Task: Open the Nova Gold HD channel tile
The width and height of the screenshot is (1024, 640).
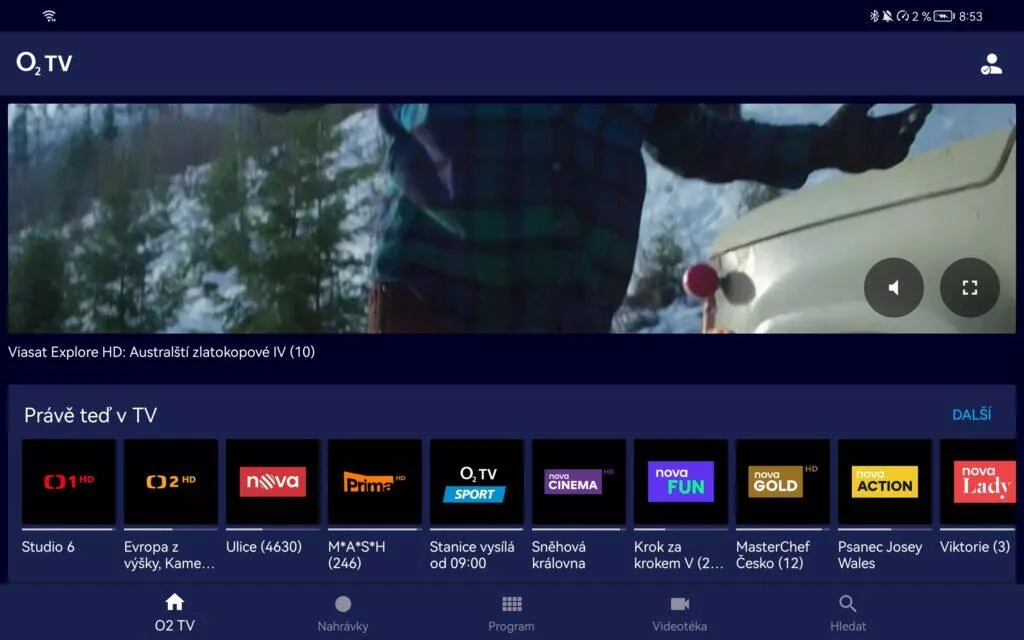Action: [x=783, y=482]
